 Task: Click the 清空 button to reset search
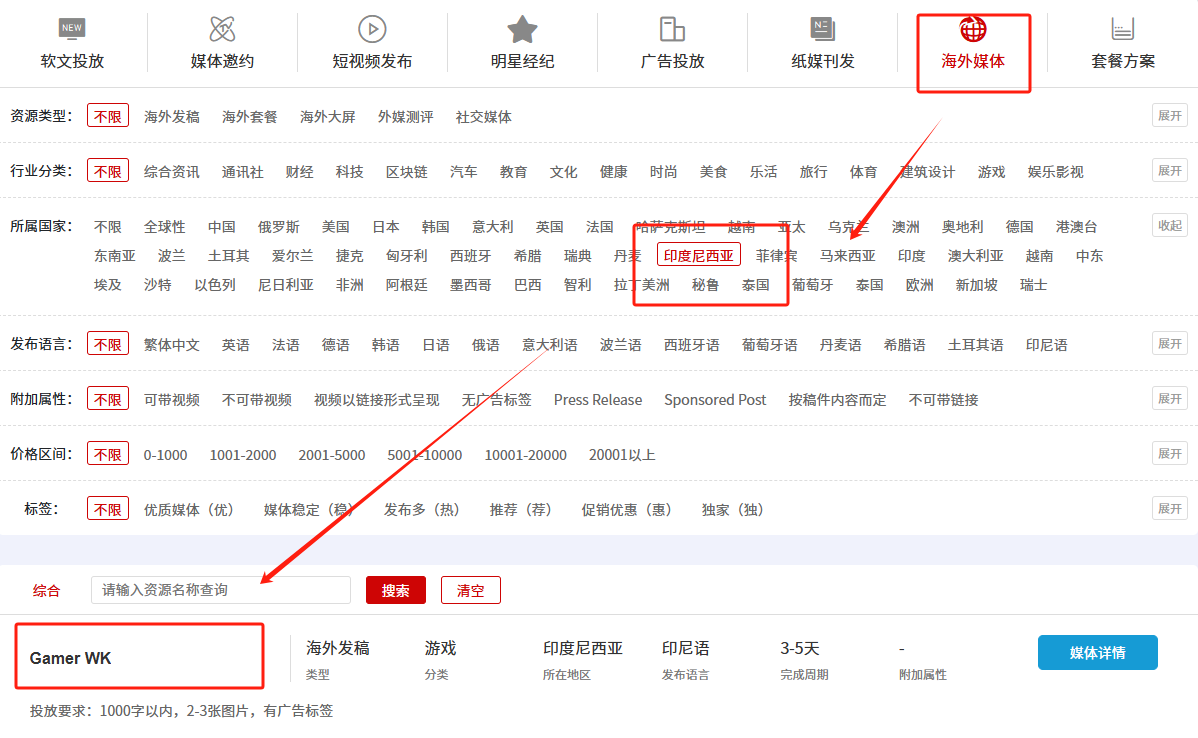click(x=470, y=590)
